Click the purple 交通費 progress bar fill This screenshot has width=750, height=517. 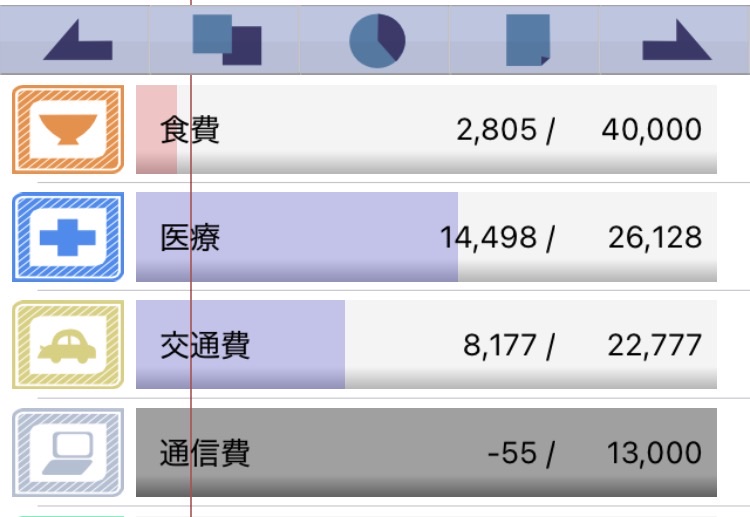[x=241, y=345]
